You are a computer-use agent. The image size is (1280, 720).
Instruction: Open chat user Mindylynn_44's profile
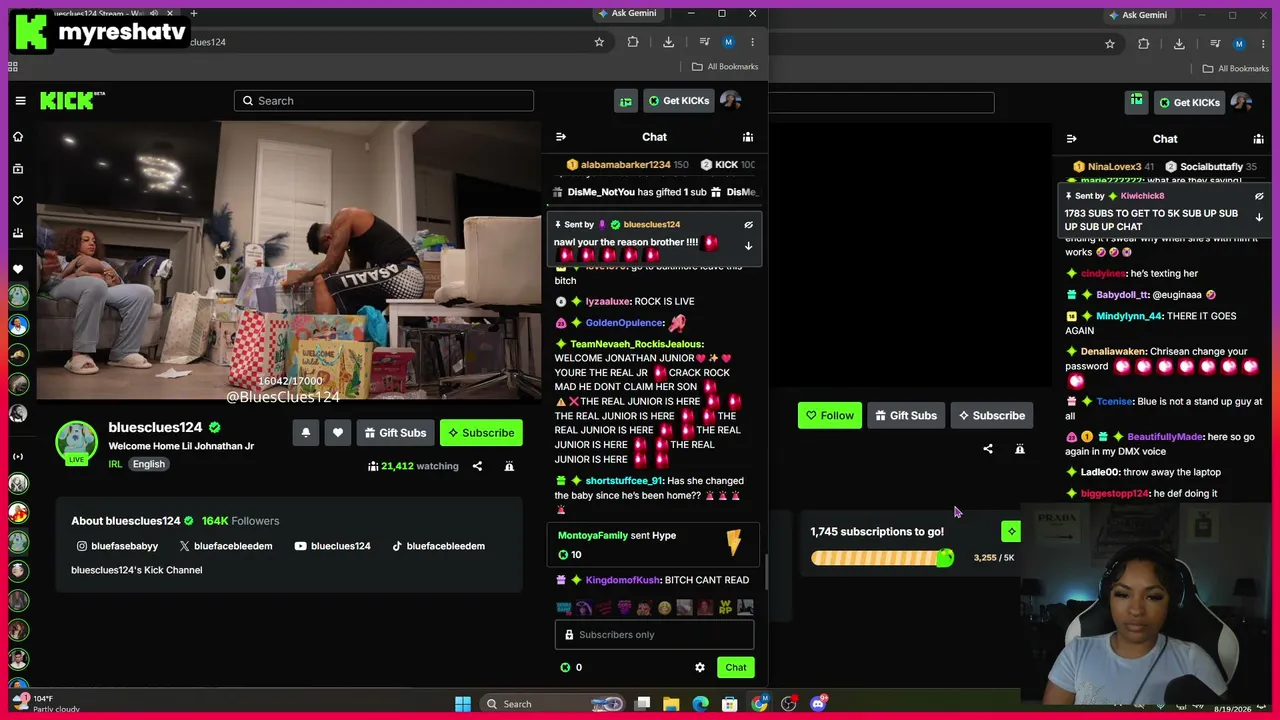(x=1129, y=316)
